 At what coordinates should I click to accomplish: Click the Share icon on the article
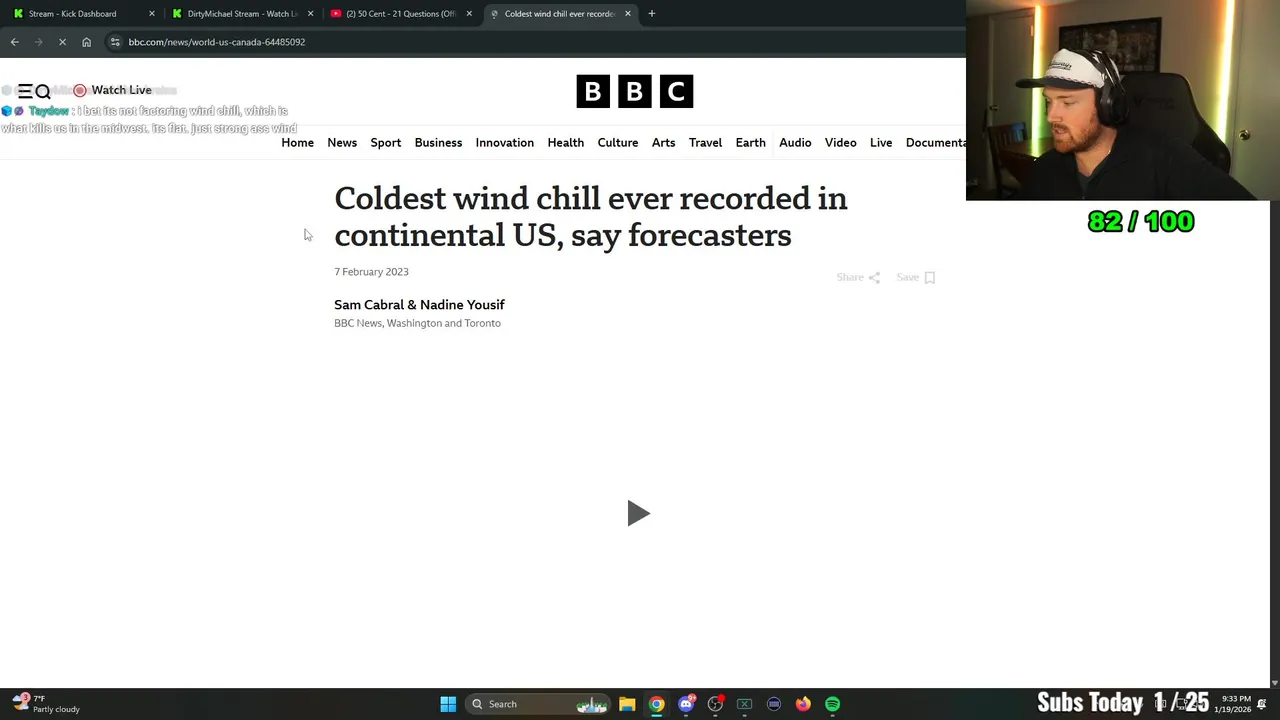click(x=874, y=278)
